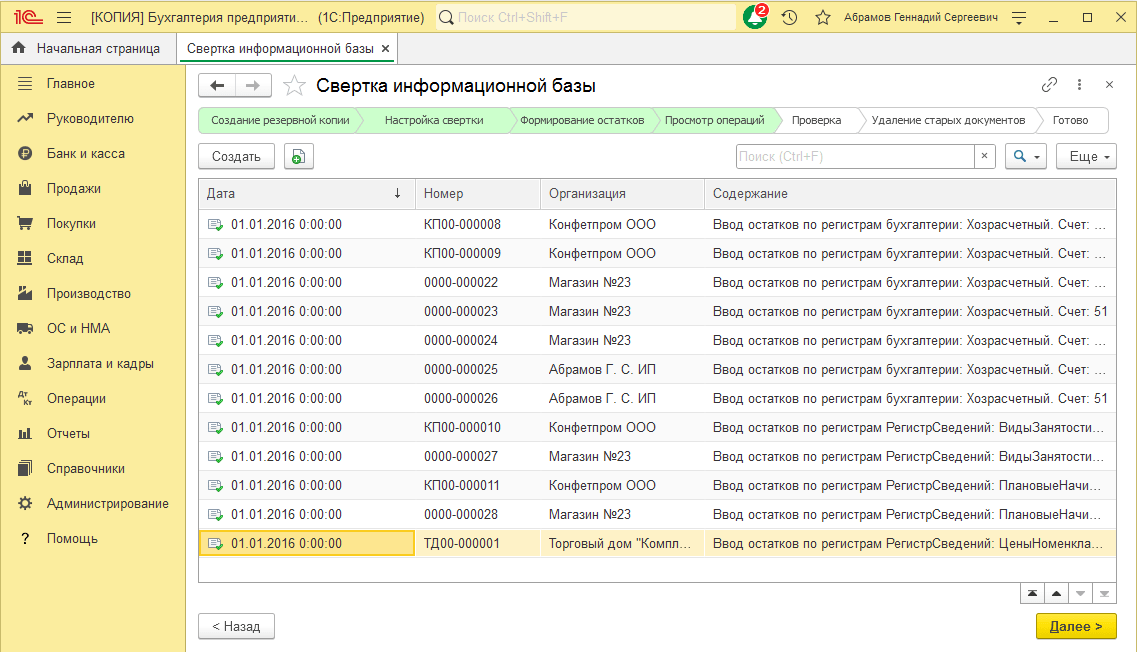Image resolution: width=1137 pixels, height=652 pixels.
Task: Go to Удаление старых документов step
Action: click(x=948, y=120)
